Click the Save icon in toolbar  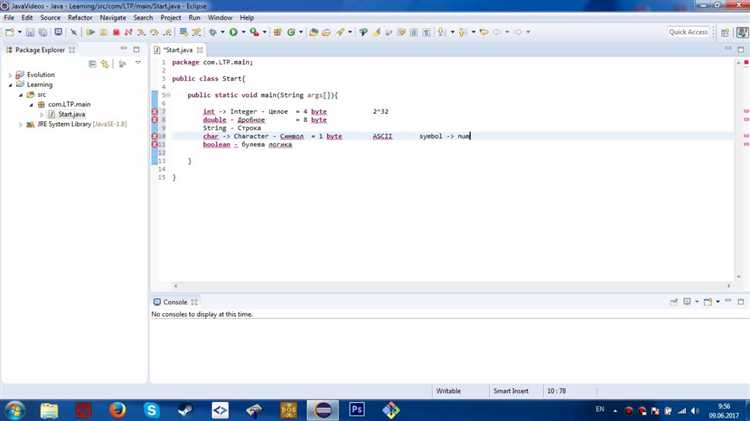30,32
